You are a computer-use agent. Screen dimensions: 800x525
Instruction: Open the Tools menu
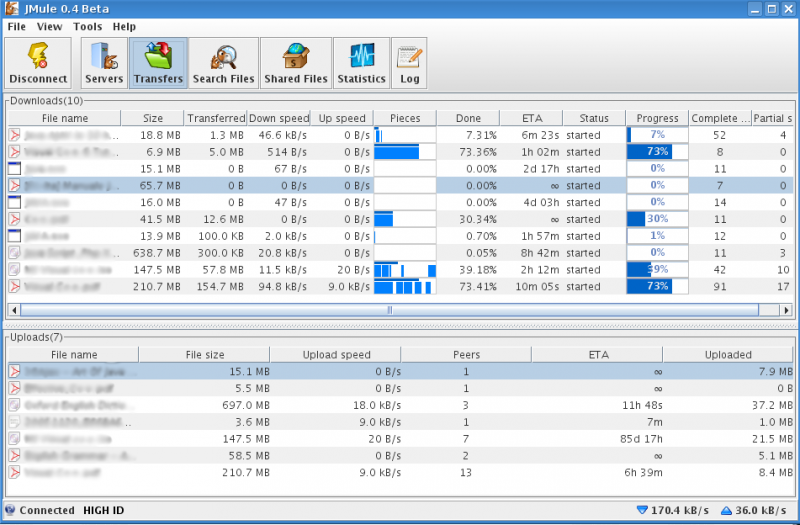click(87, 26)
